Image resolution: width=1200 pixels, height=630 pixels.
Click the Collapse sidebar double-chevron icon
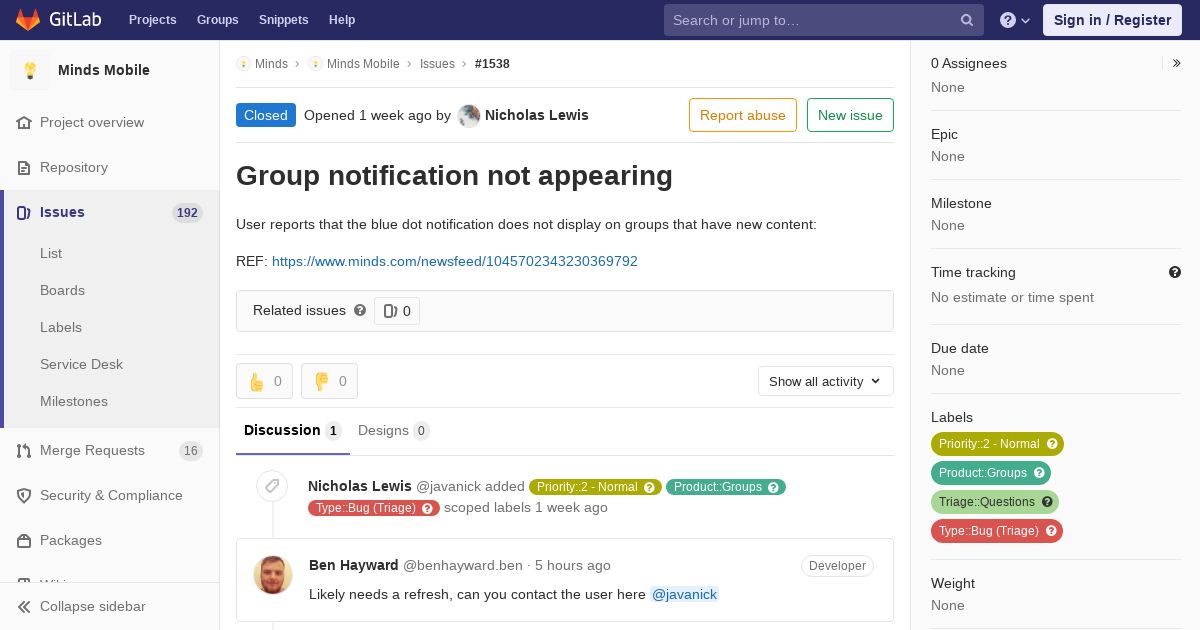click(x=24, y=606)
